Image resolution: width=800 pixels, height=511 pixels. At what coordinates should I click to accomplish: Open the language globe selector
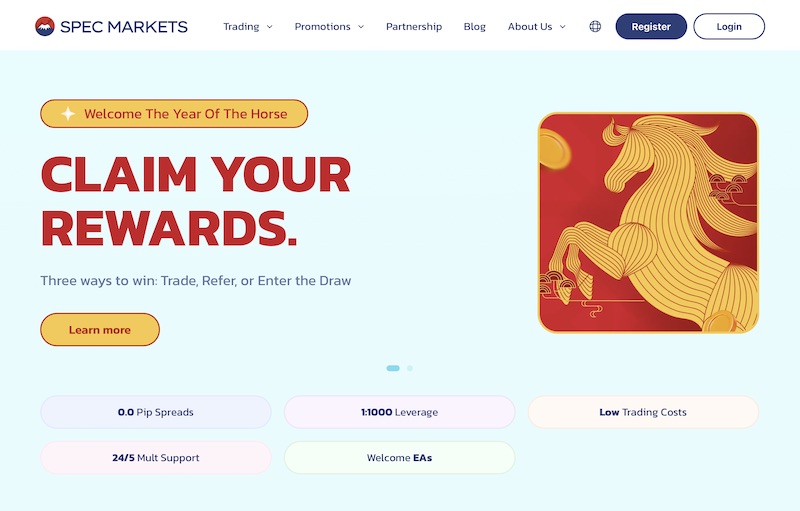(x=595, y=26)
